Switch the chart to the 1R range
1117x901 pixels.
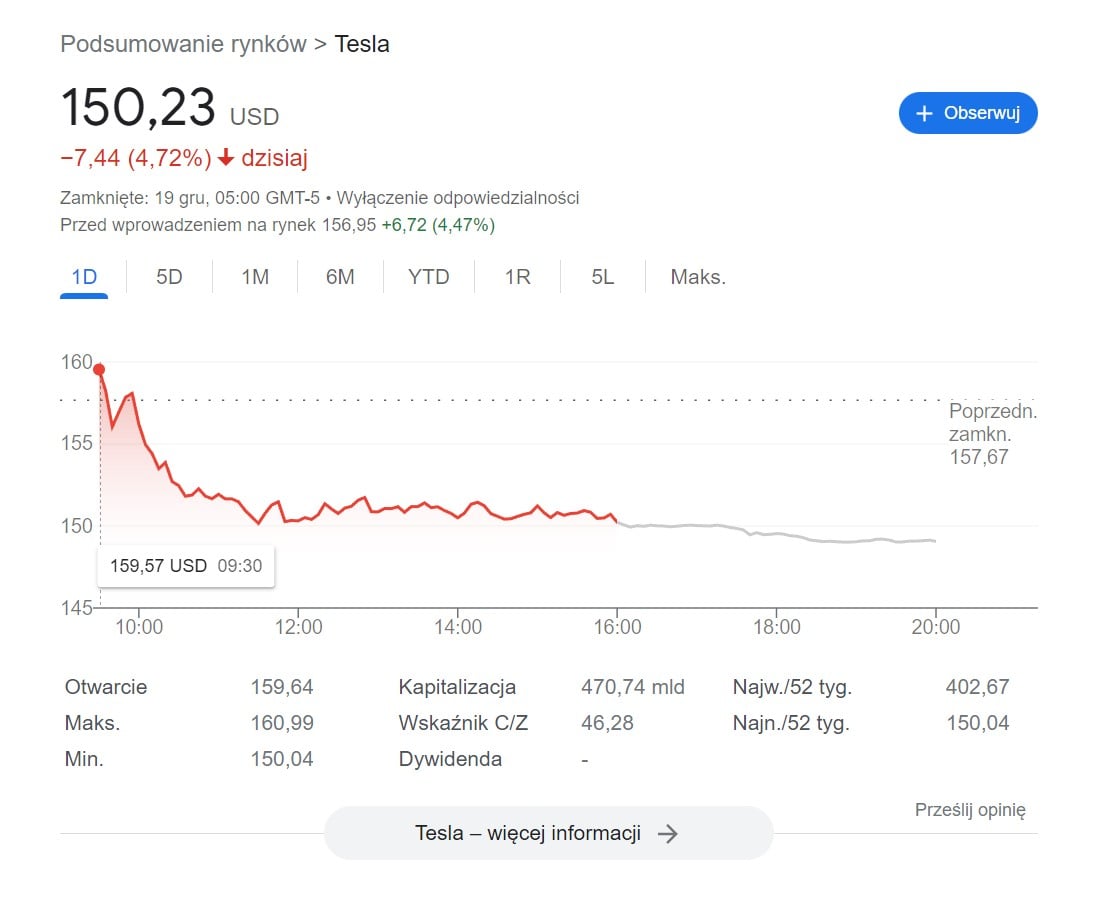(x=517, y=277)
